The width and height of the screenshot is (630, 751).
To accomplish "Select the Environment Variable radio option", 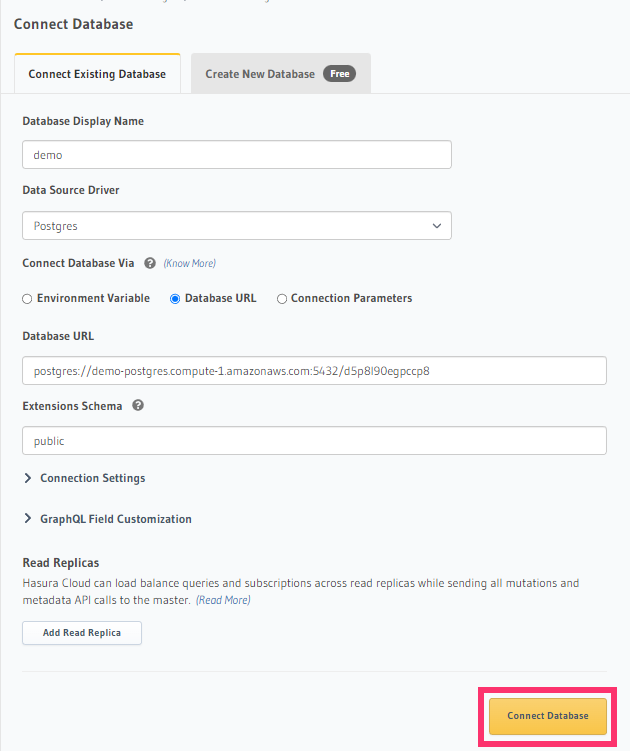I will tap(27, 298).
